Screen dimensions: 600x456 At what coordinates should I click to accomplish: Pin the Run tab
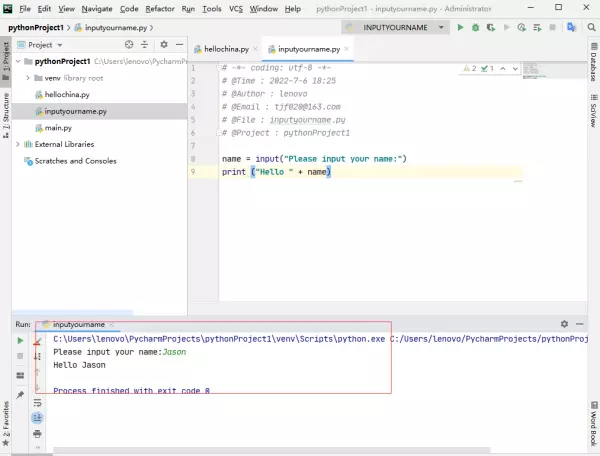point(20,394)
